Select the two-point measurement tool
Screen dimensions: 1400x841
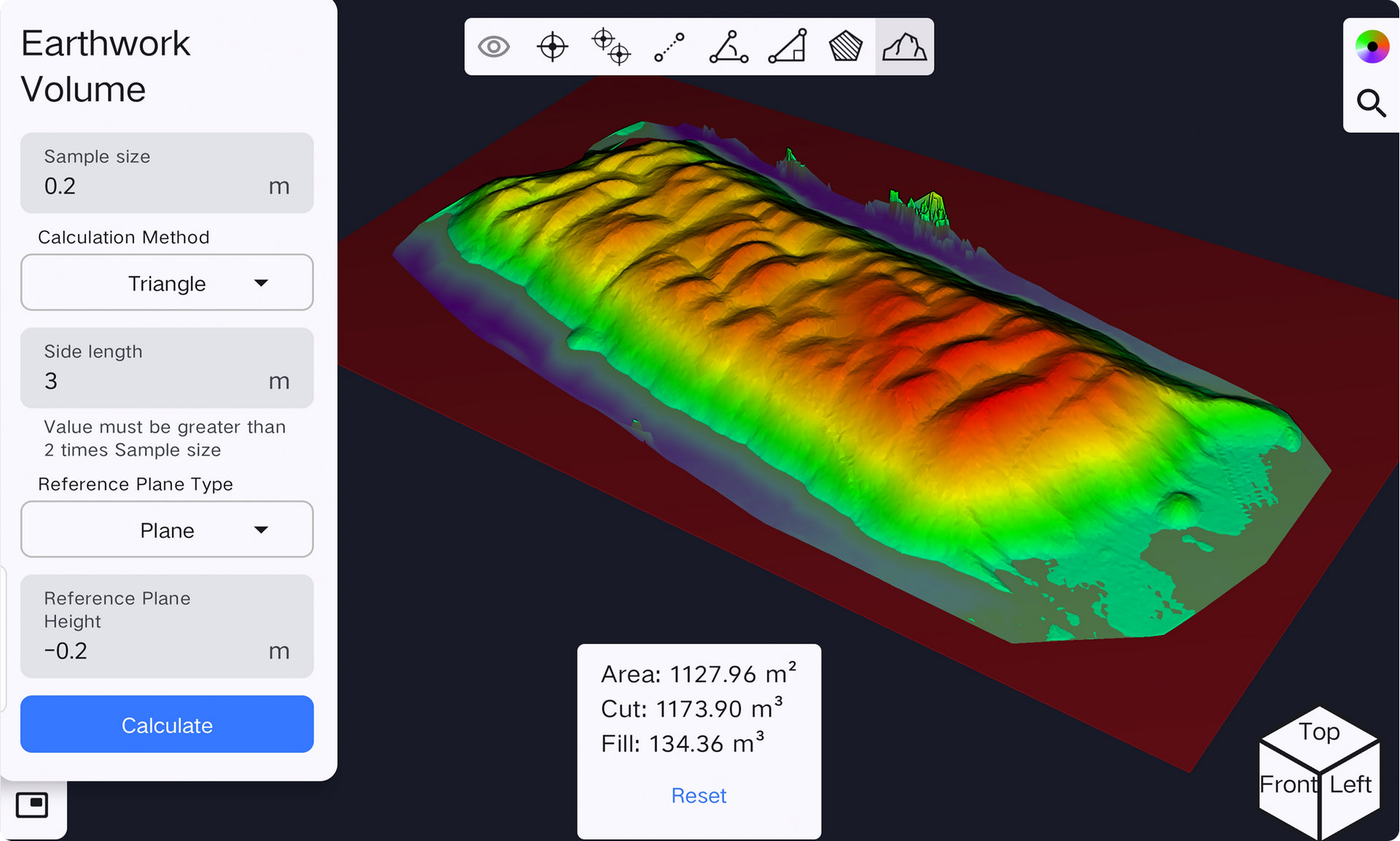[x=611, y=47]
